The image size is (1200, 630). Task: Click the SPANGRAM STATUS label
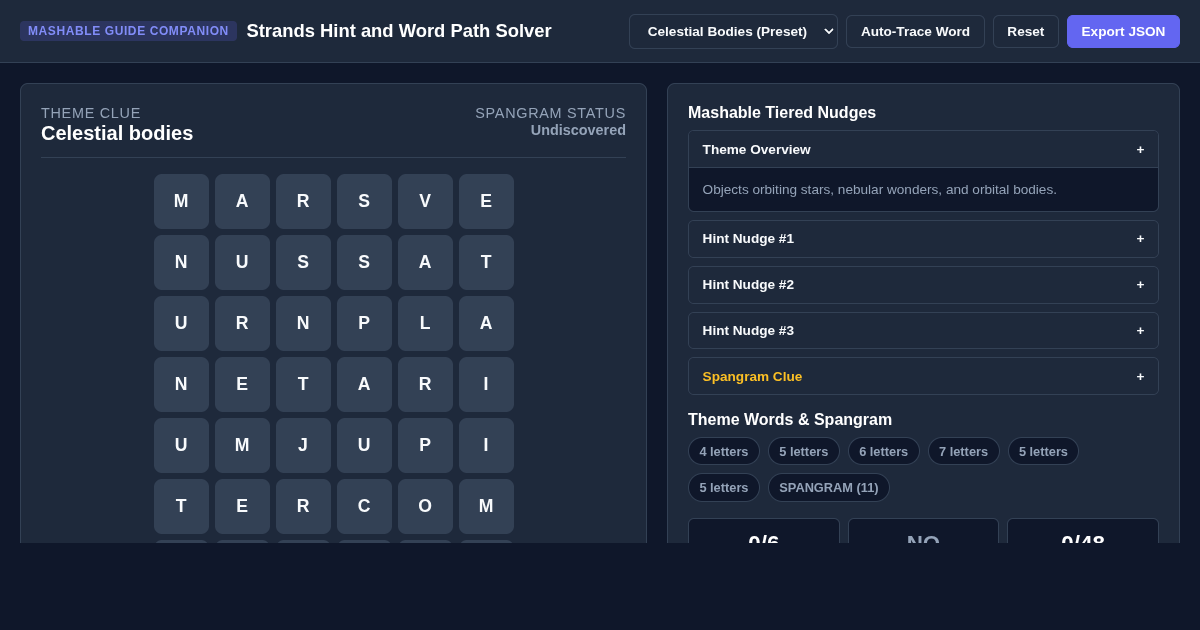(550, 113)
